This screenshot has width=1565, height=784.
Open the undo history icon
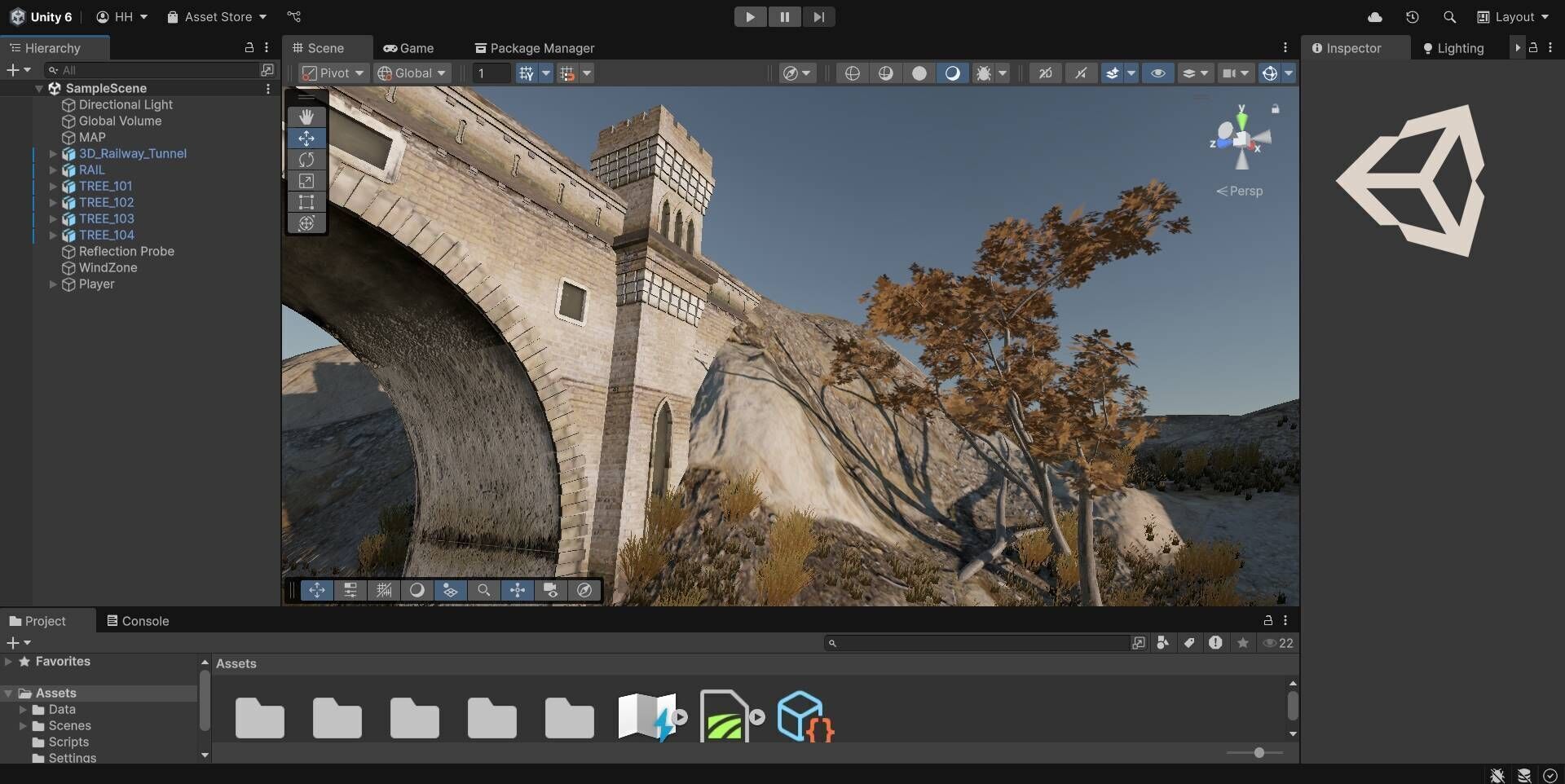[x=1413, y=16]
